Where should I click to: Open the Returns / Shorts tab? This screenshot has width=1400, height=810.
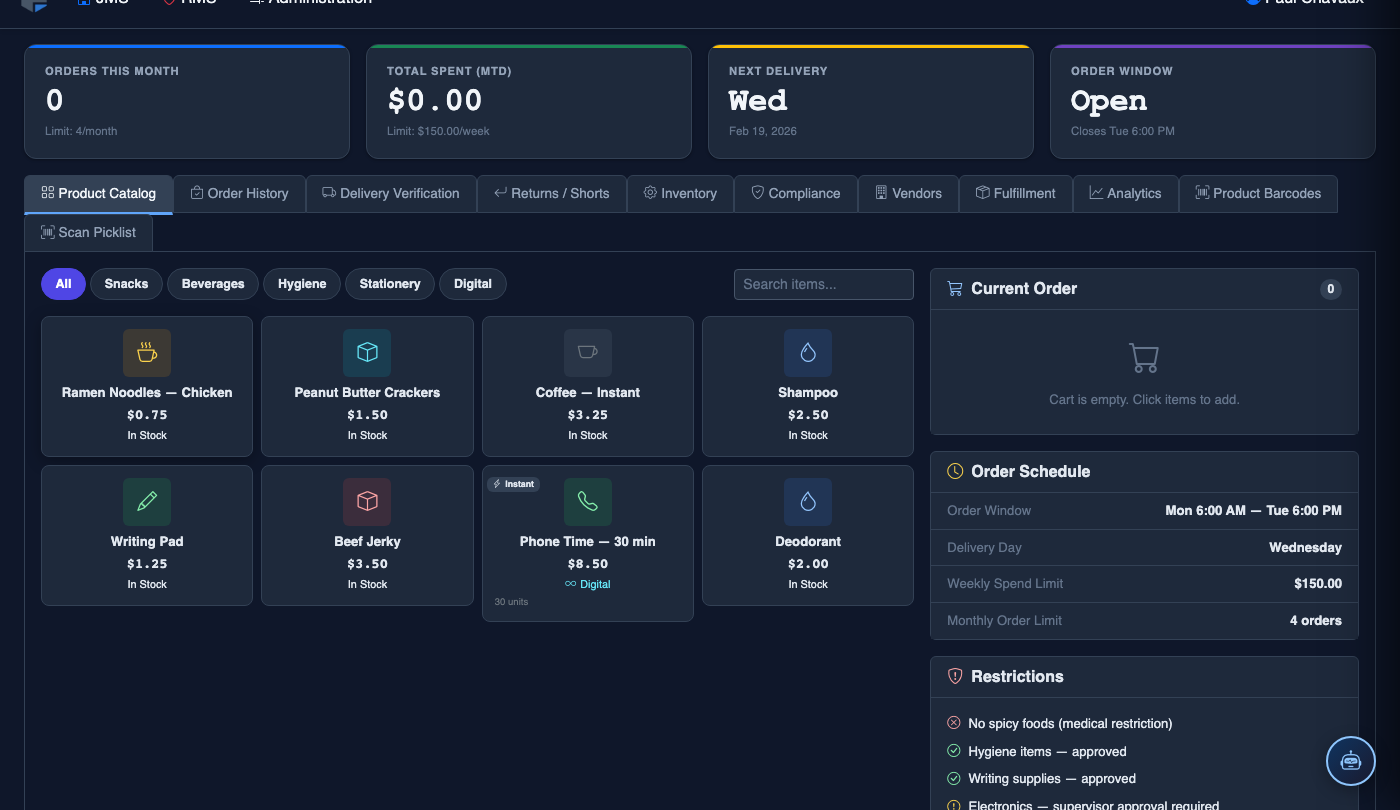point(552,193)
